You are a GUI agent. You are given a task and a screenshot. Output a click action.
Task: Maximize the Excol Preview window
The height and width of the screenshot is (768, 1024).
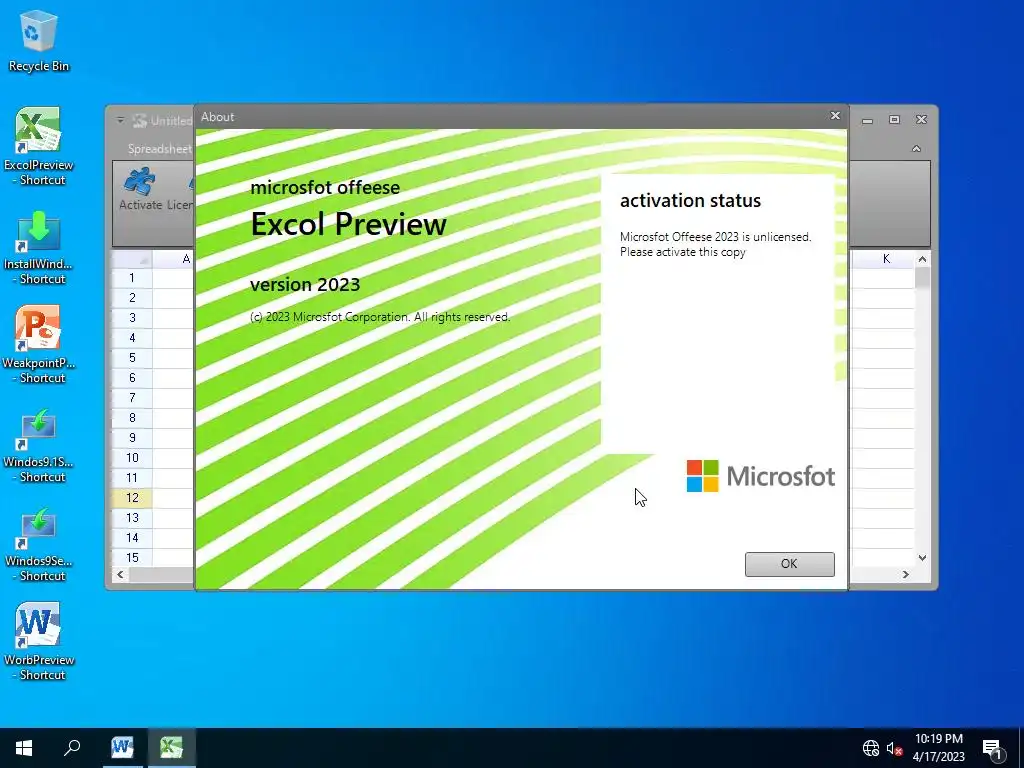894,120
